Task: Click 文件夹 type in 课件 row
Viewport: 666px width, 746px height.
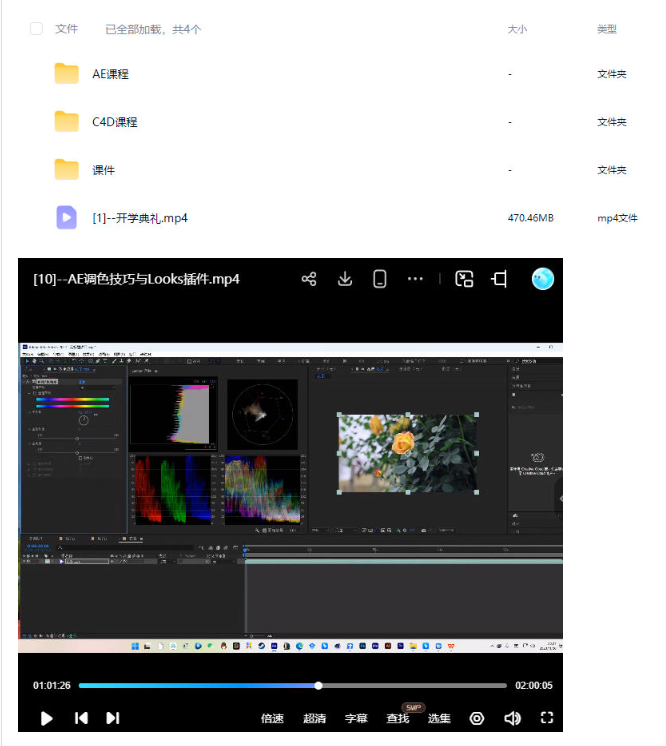Action: pyautogui.click(x=612, y=170)
